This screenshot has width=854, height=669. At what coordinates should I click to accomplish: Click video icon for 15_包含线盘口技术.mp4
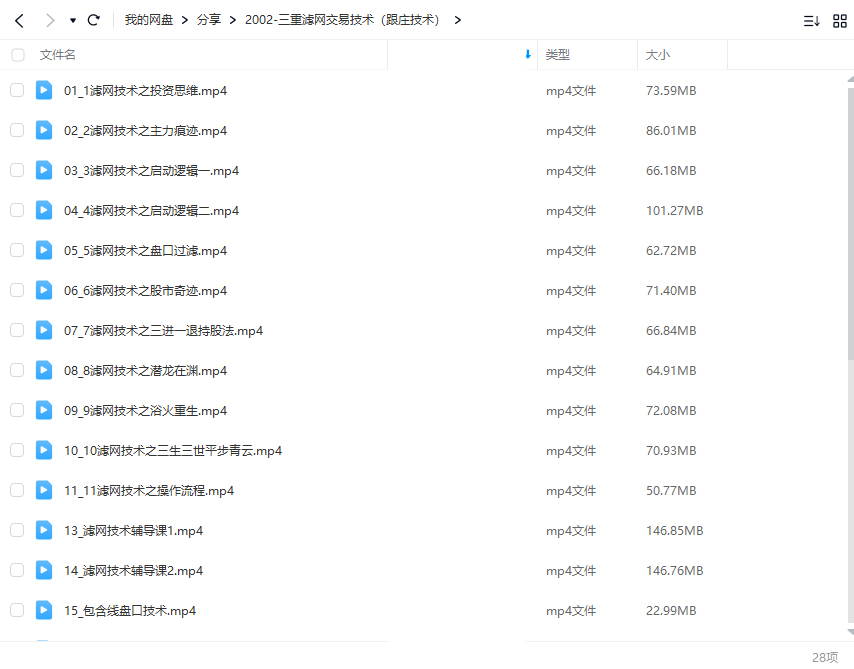44,610
